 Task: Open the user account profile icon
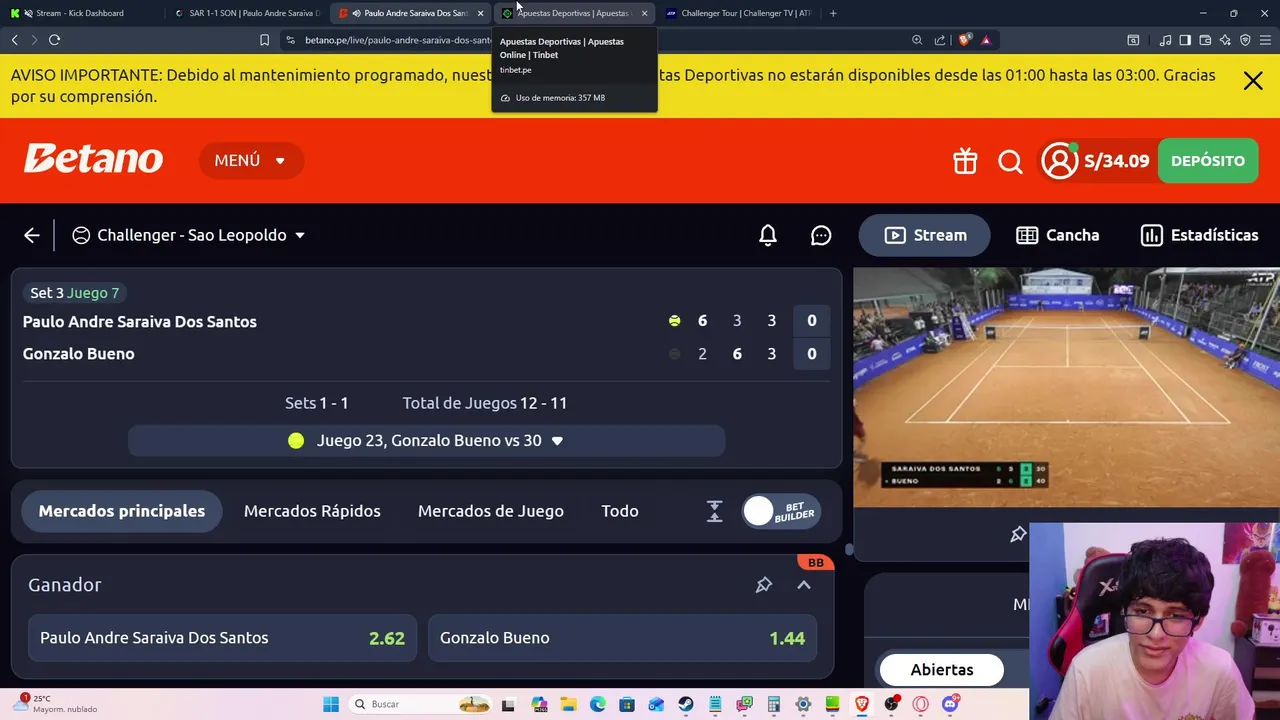(1059, 161)
